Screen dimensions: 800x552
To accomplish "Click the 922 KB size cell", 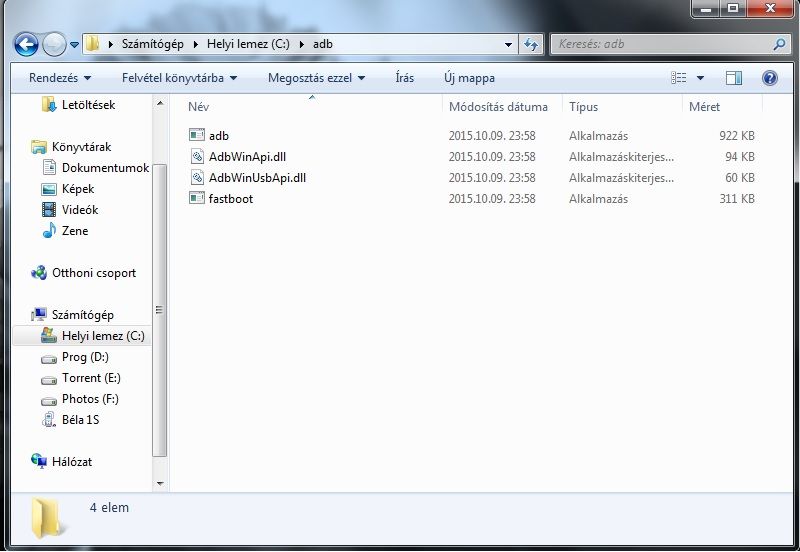I will (x=737, y=136).
